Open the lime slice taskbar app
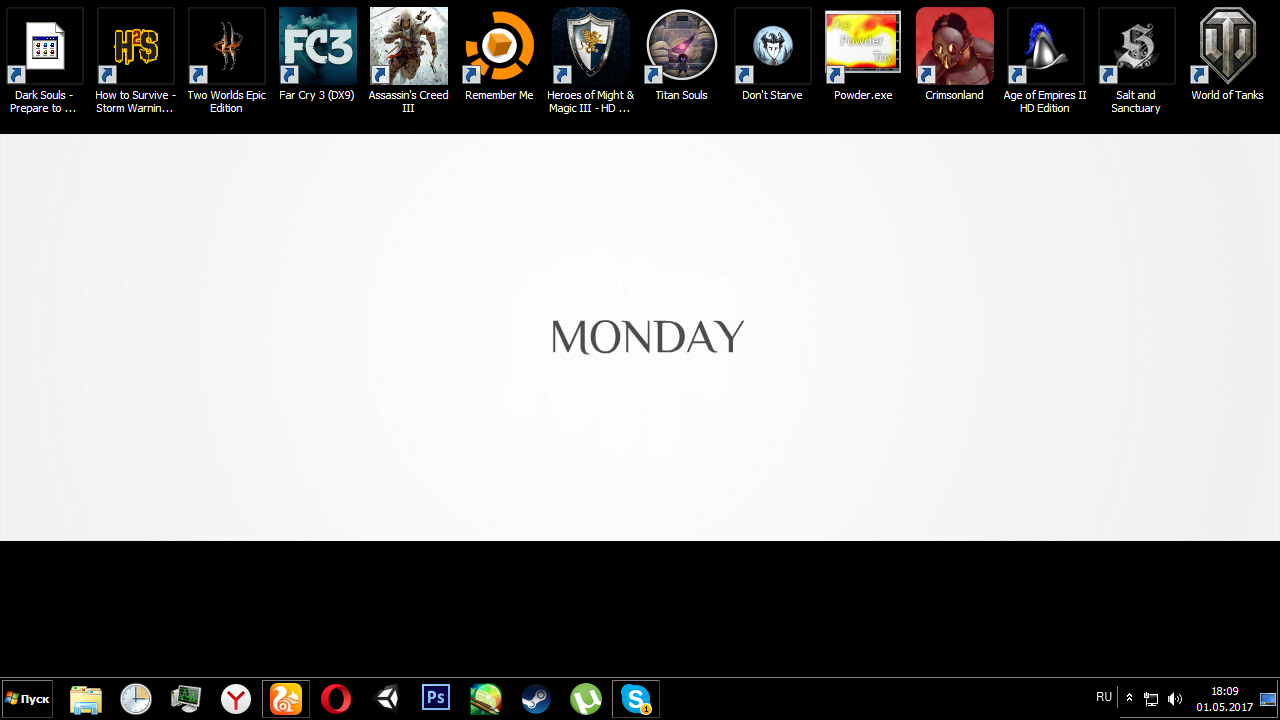 (x=486, y=699)
